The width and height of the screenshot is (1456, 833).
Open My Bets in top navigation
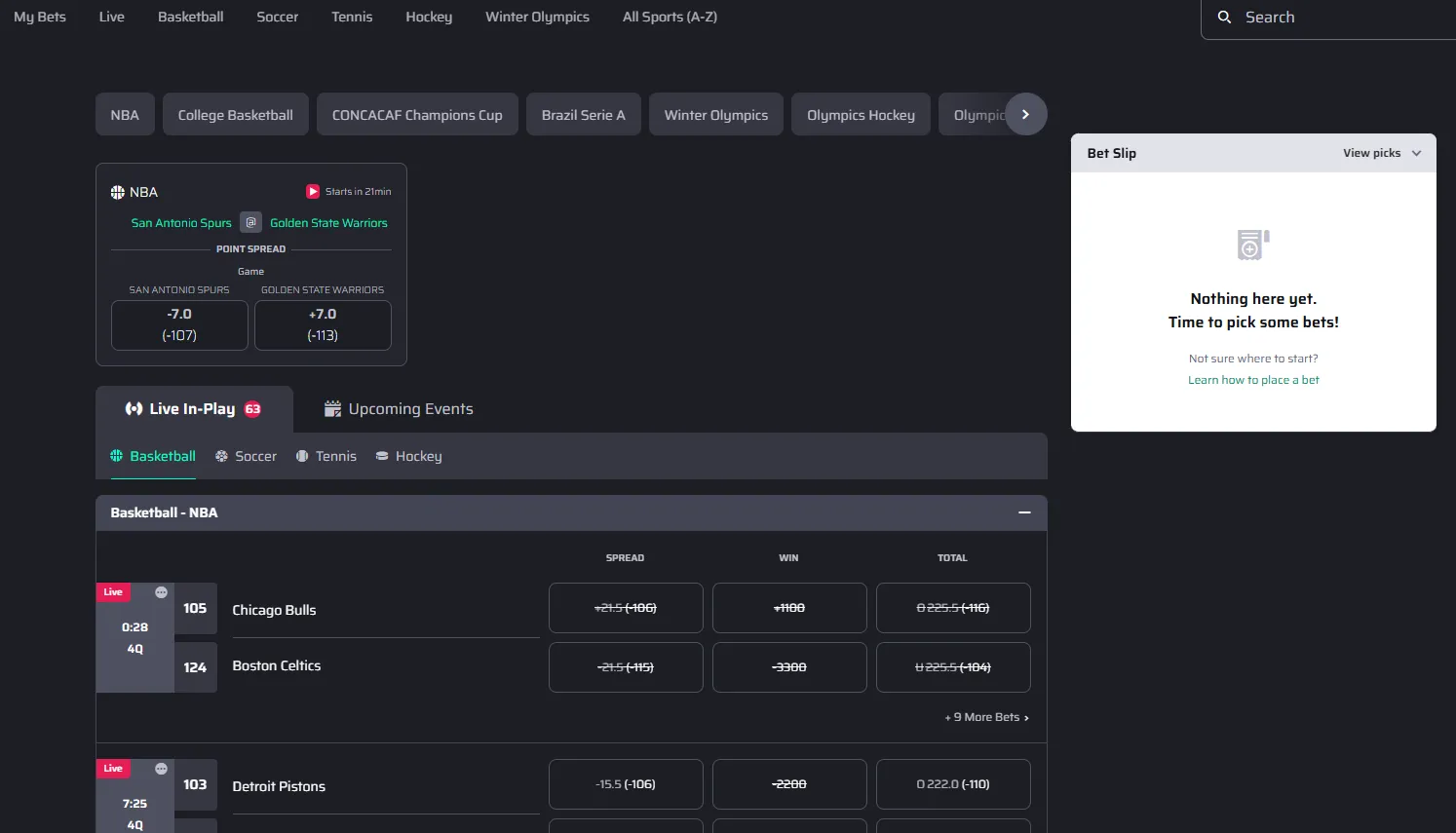(40, 17)
